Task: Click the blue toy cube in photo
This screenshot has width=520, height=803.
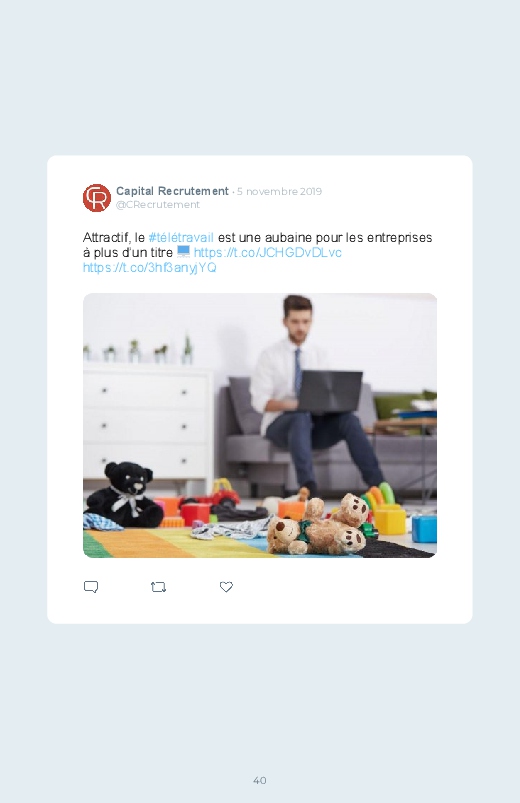Action: point(424,528)
